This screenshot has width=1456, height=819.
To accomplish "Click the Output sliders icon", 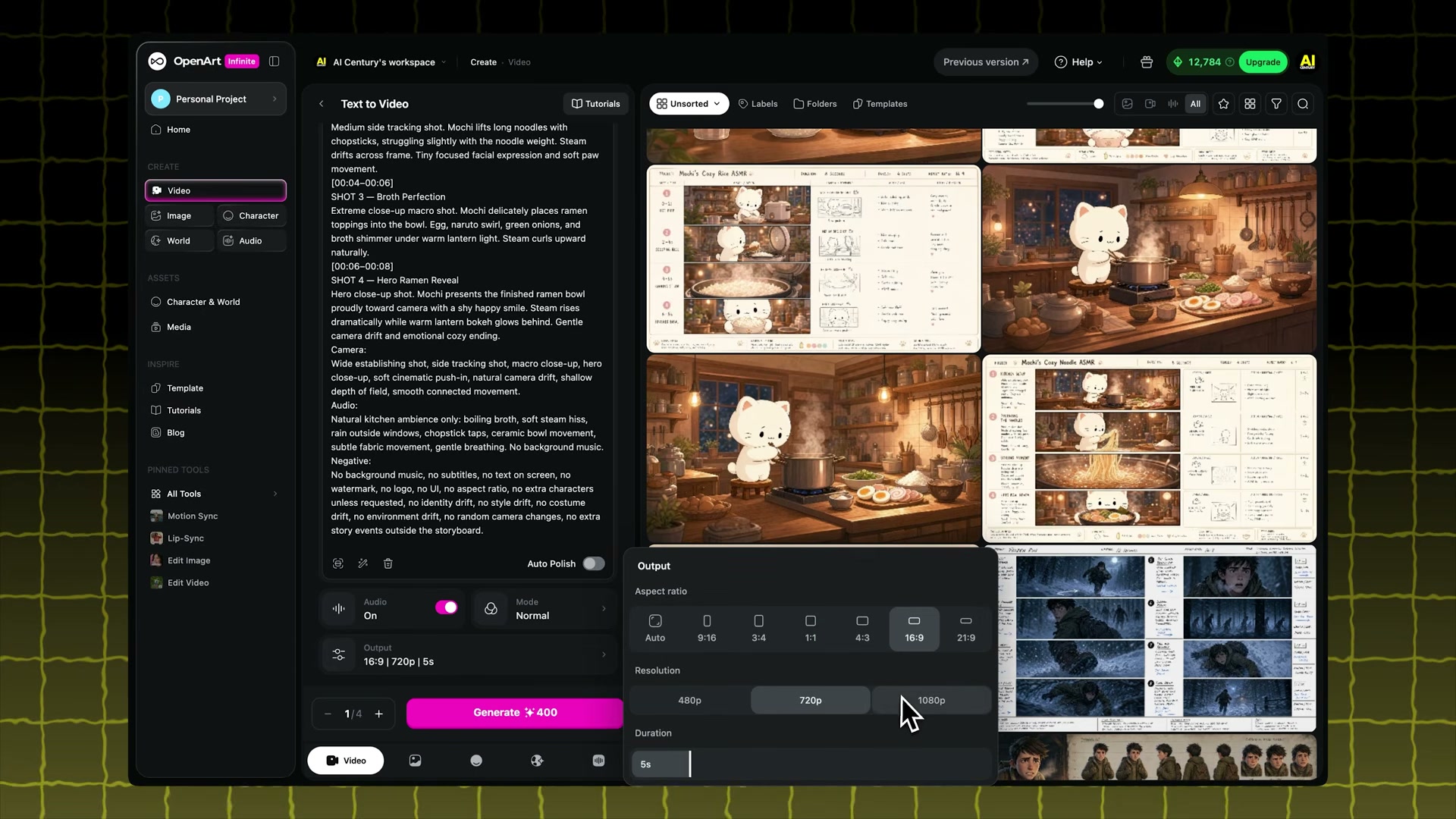I will click(338, 654).
